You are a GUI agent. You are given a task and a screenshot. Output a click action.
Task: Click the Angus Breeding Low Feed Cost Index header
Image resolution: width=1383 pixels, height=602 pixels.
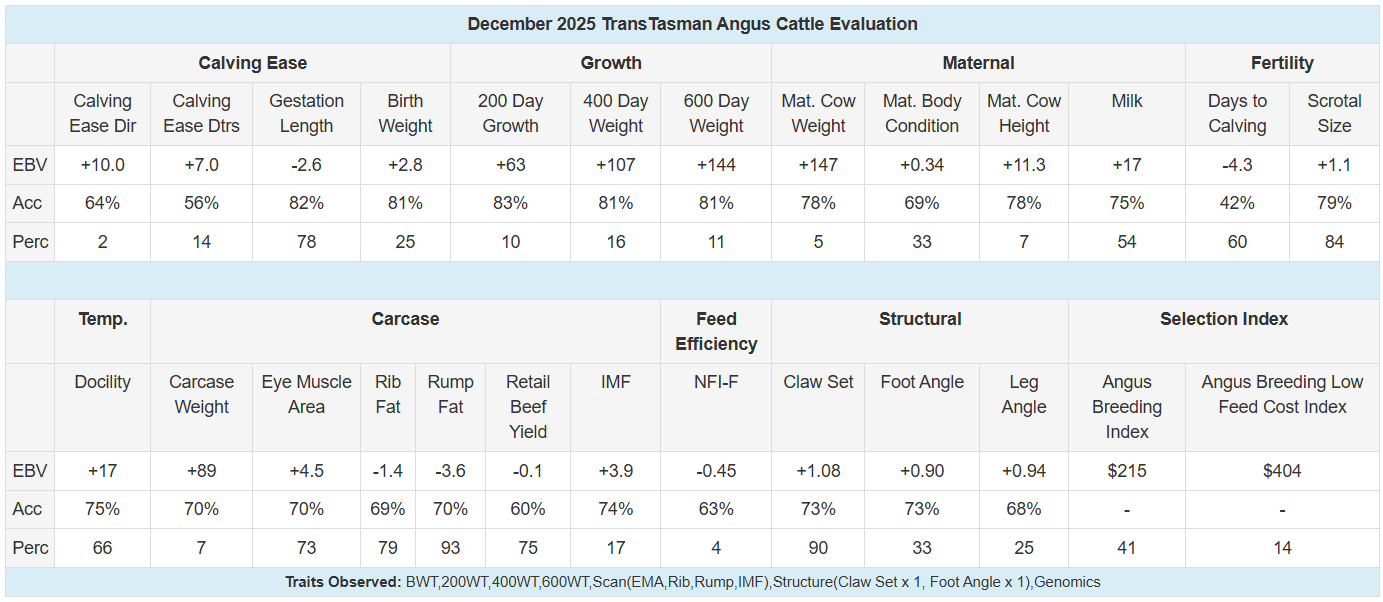tap(1282, 394)
